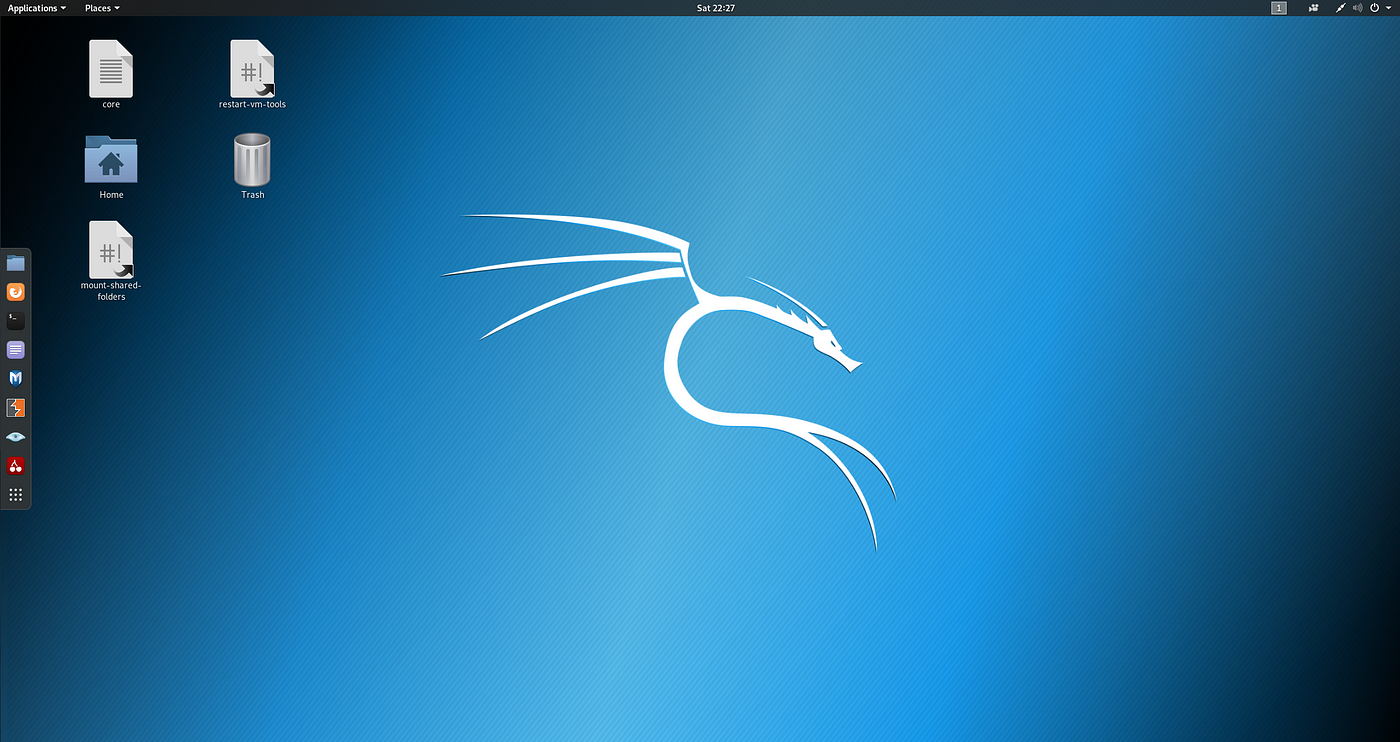Open the Sat 22:27 clock calendar
The width and height of the screenshot is (1400, 742).
715,8
